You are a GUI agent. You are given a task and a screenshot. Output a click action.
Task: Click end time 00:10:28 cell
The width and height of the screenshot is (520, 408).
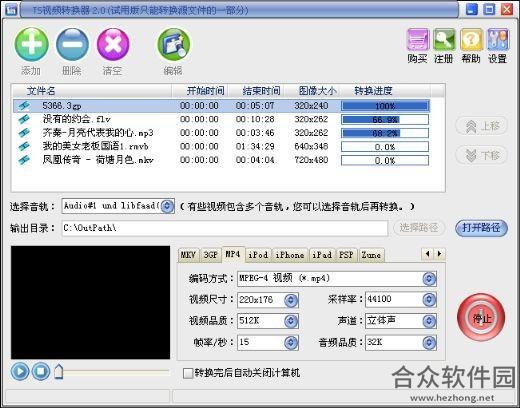255,119
